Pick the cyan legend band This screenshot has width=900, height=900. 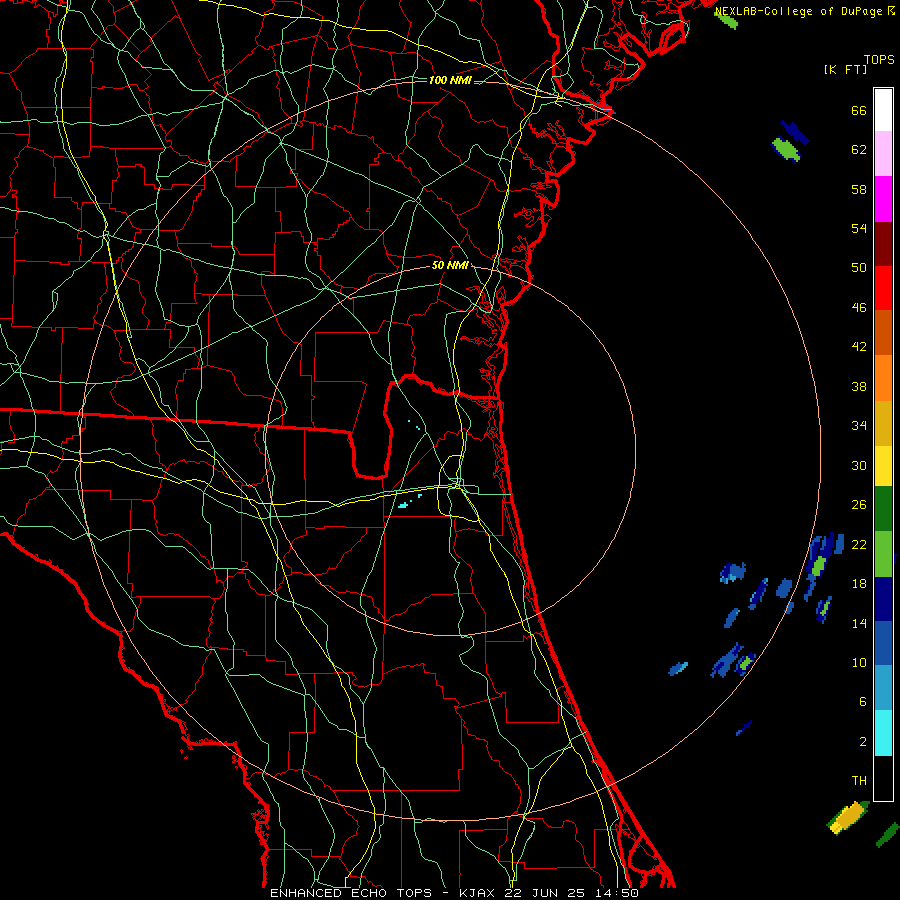[x=883, y=733]
